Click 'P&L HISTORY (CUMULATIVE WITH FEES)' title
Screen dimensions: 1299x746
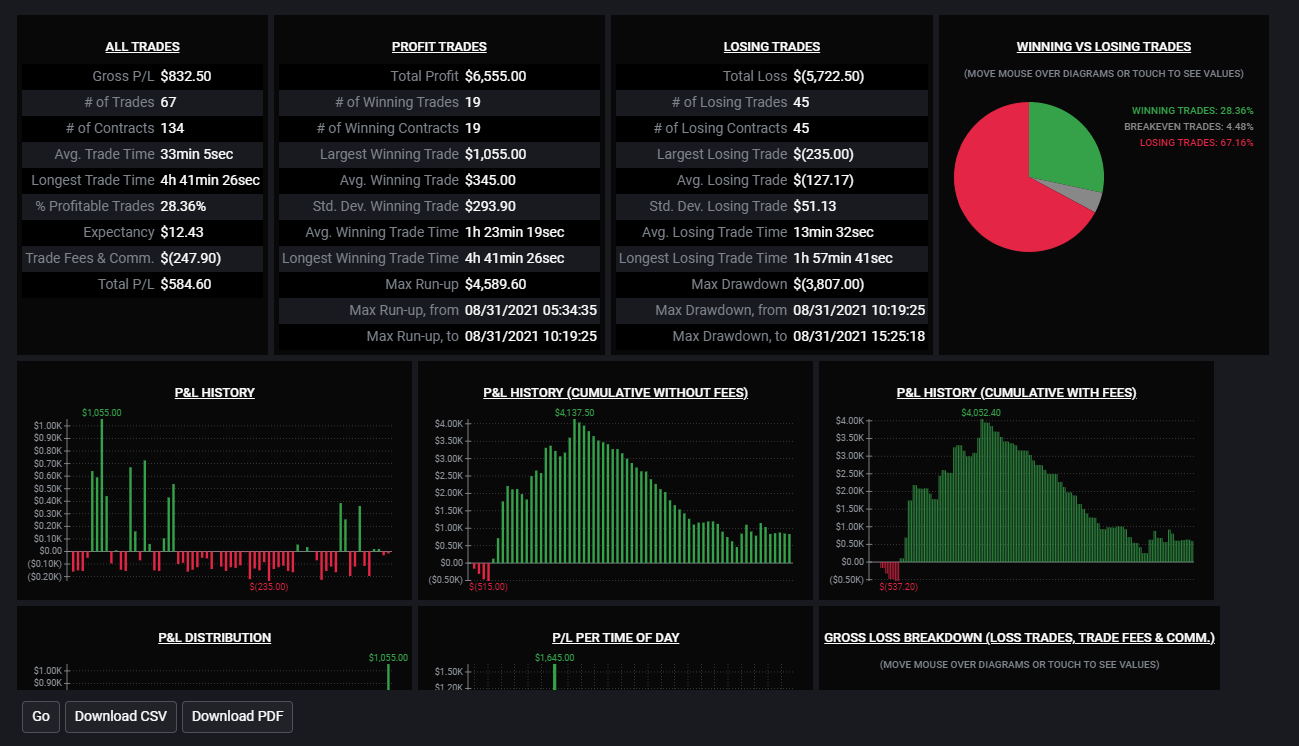click(1017, 393)
